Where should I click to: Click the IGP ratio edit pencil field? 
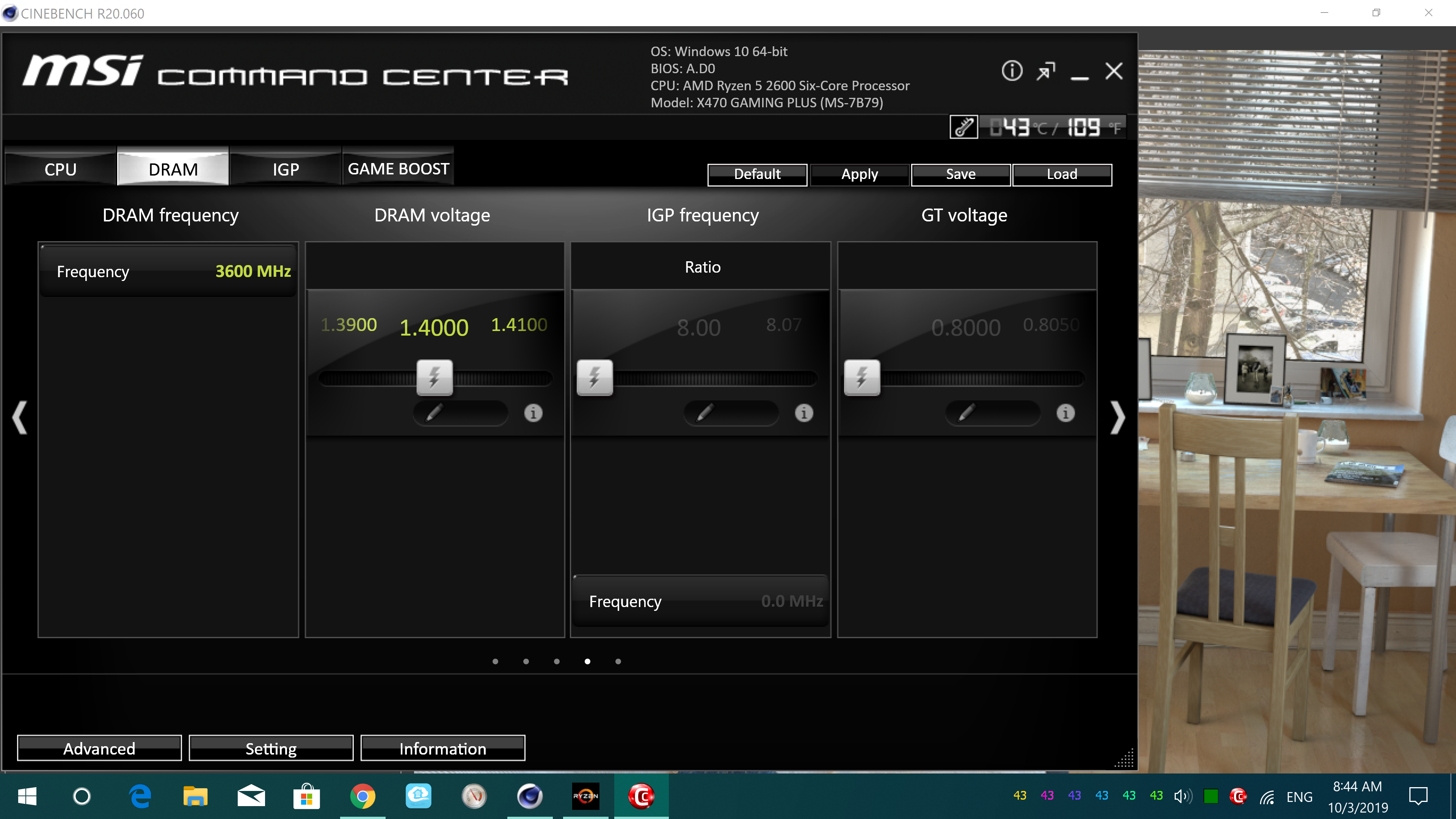pos(731,413)
